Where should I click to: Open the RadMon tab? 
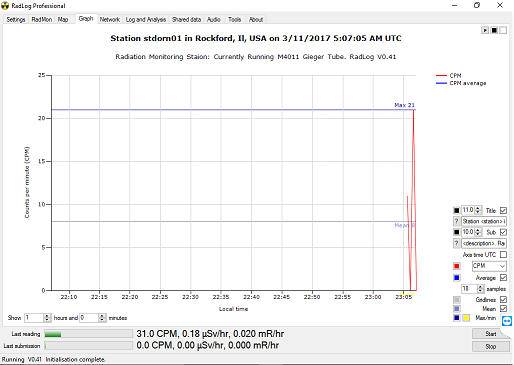pos(42,20)
